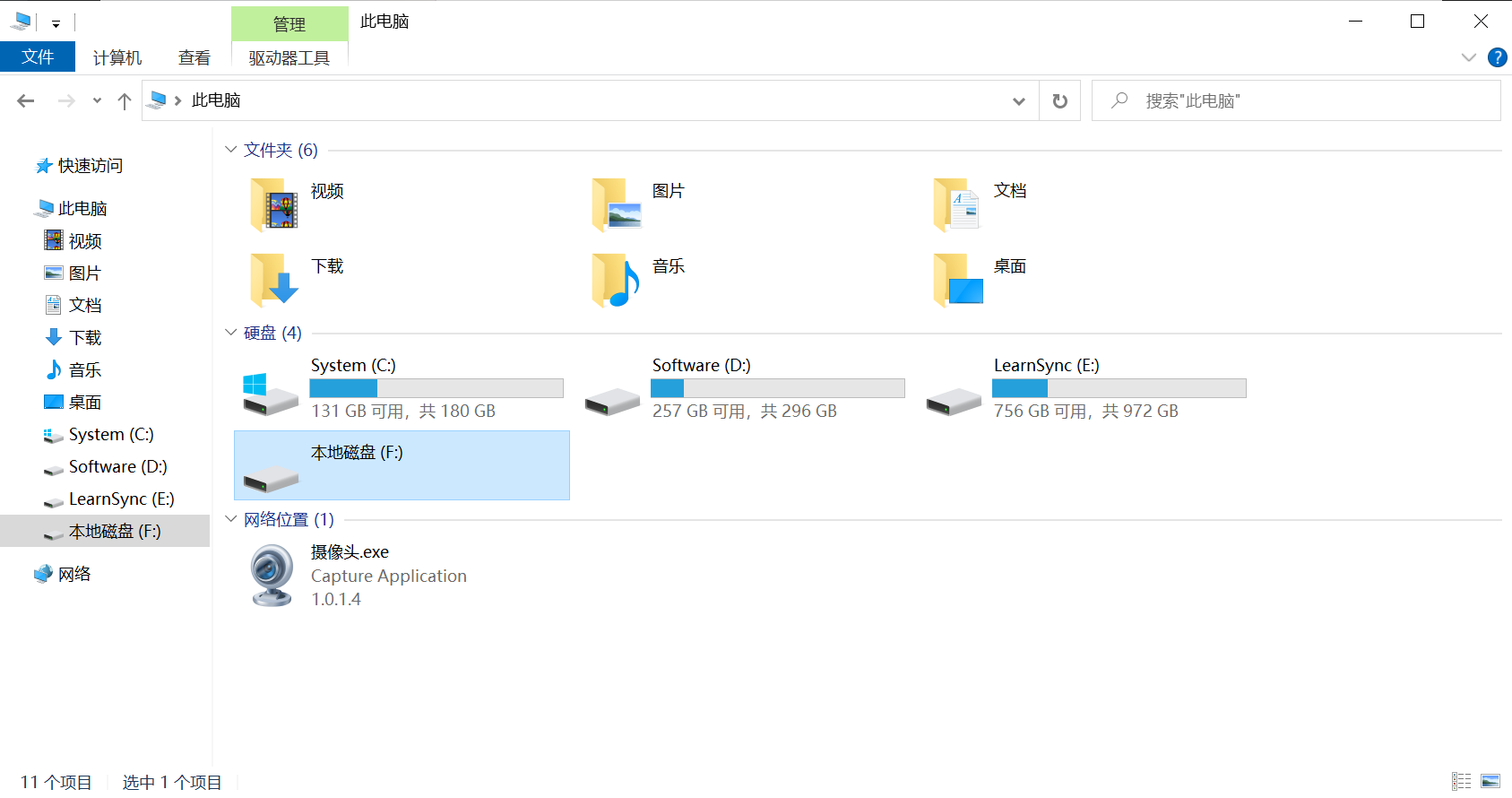
Task: Select 快速访问 in the navigation pane
Action: (x=90, y=166)
